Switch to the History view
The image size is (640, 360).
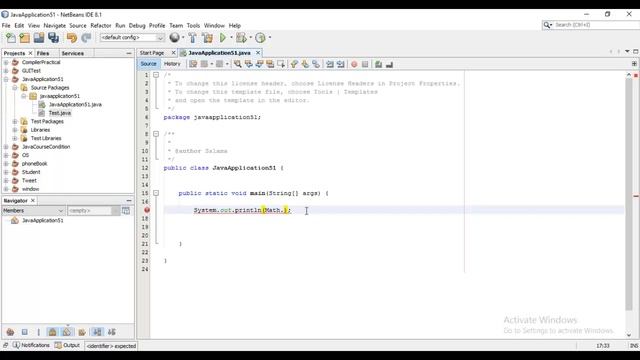coord(172,64)
